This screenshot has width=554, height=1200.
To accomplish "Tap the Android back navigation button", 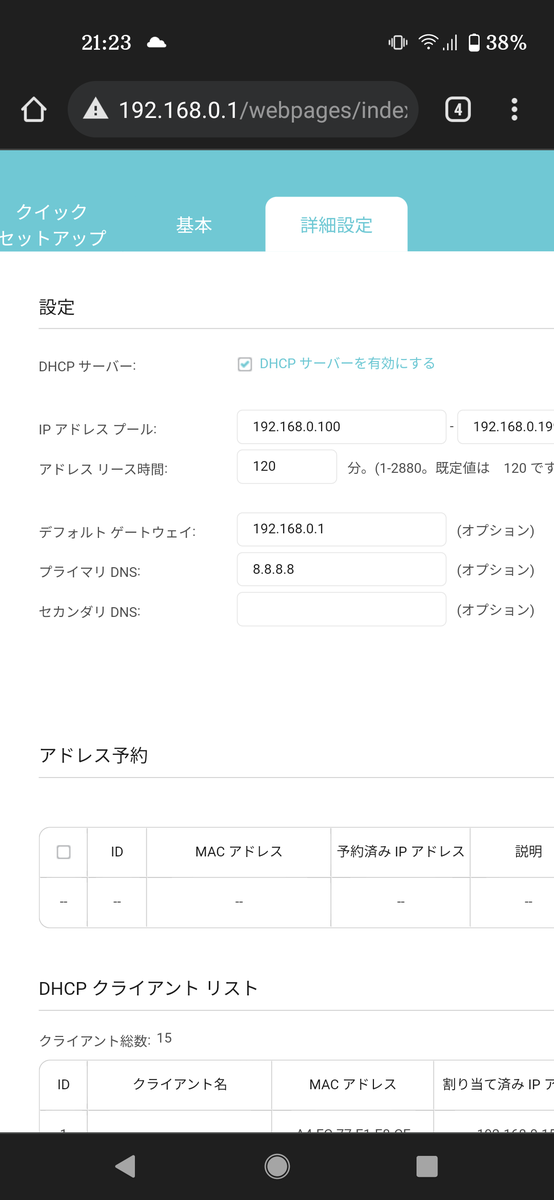I will pos(124,1165).
